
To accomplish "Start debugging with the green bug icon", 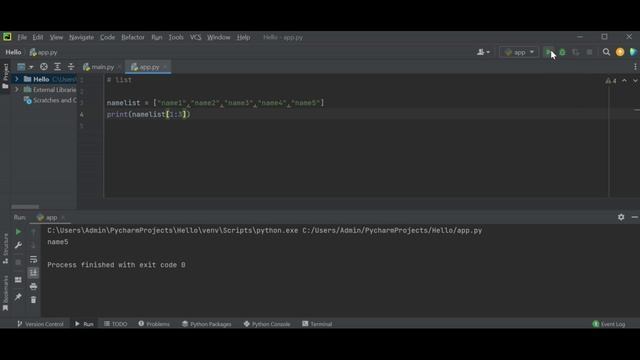I will point(562,52).
